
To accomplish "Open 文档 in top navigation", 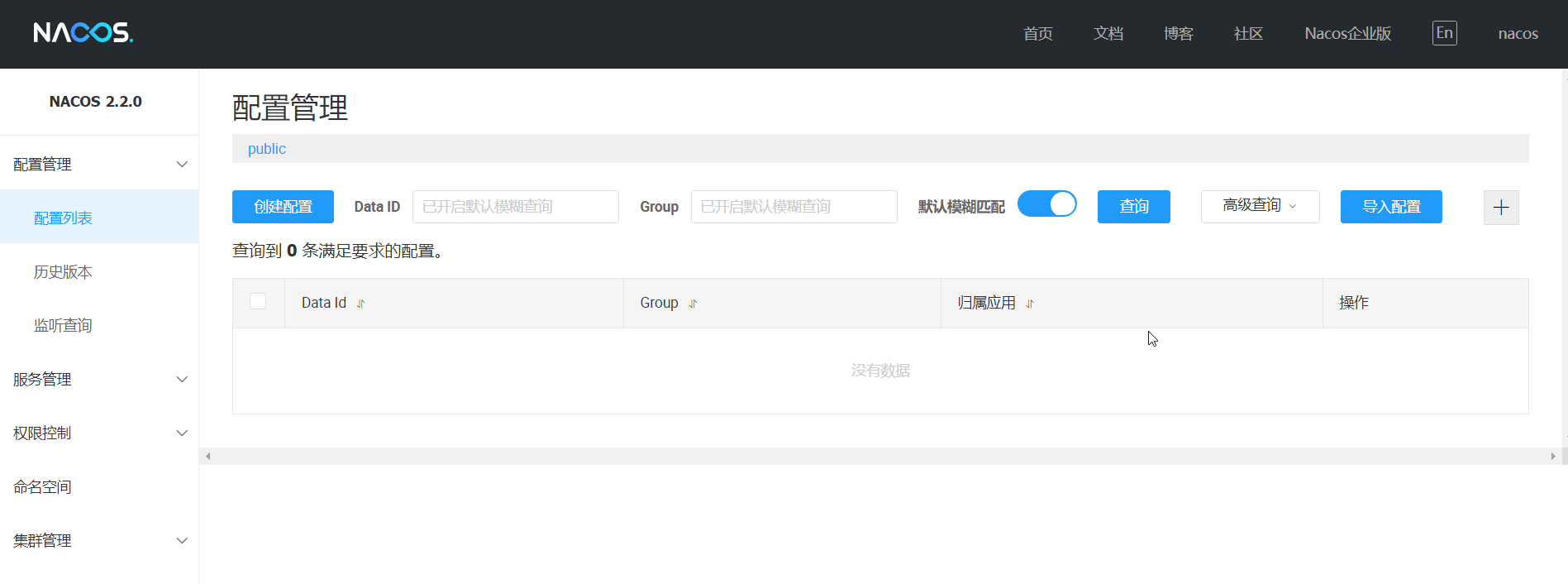I will (1108, 34).
